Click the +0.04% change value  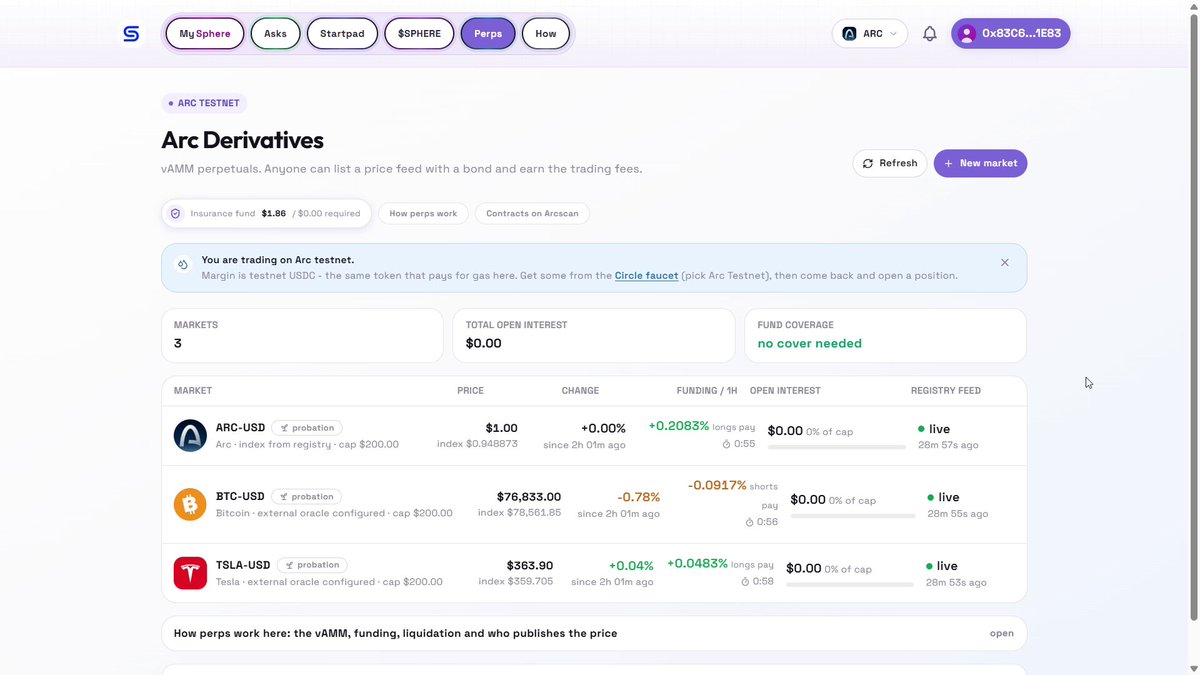click(631, 565)
